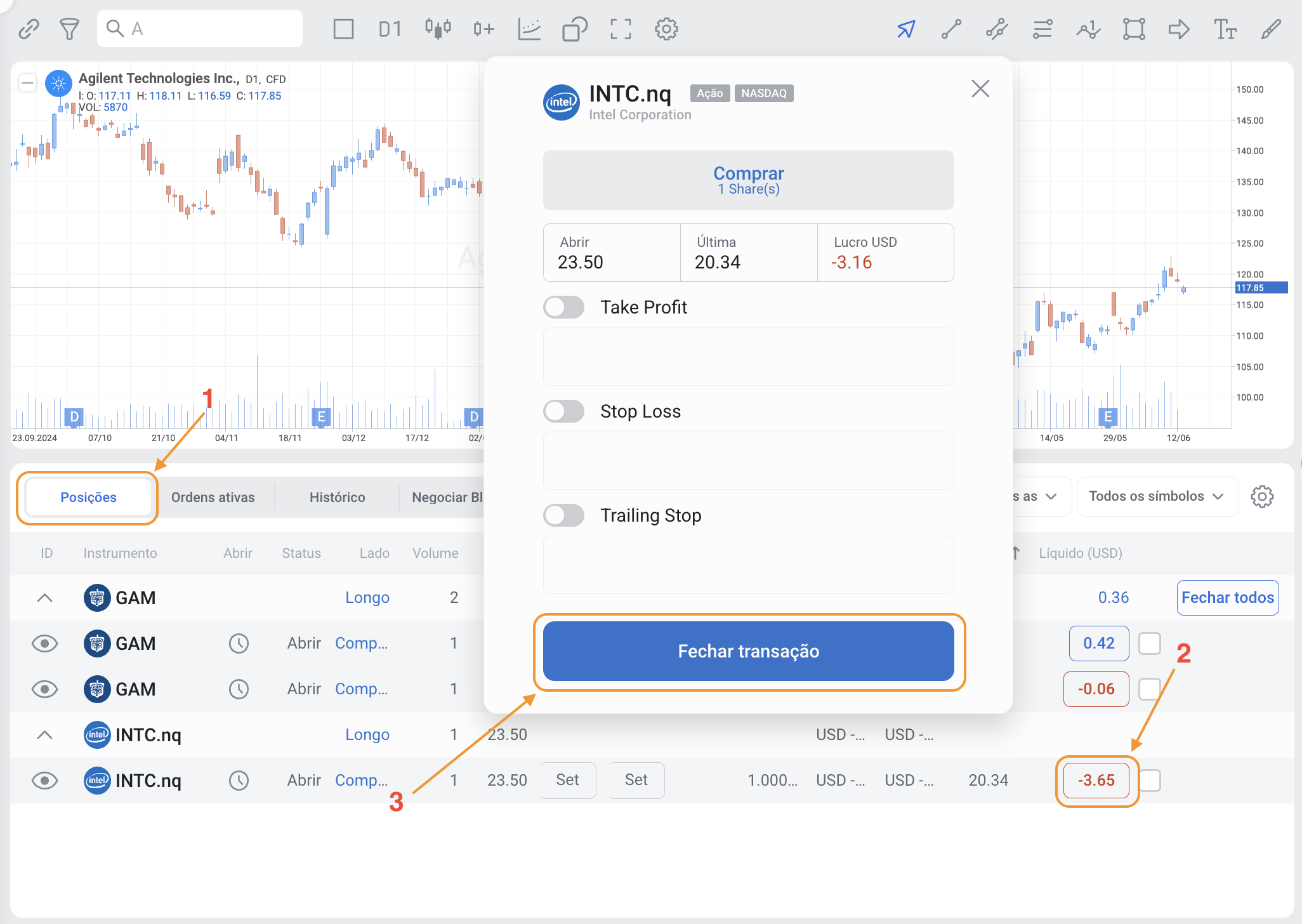Open the Todos os símbolos dropdown
Image resolution: width=1302 pixels, height=924 pixels.
(x=1157, y=496)
